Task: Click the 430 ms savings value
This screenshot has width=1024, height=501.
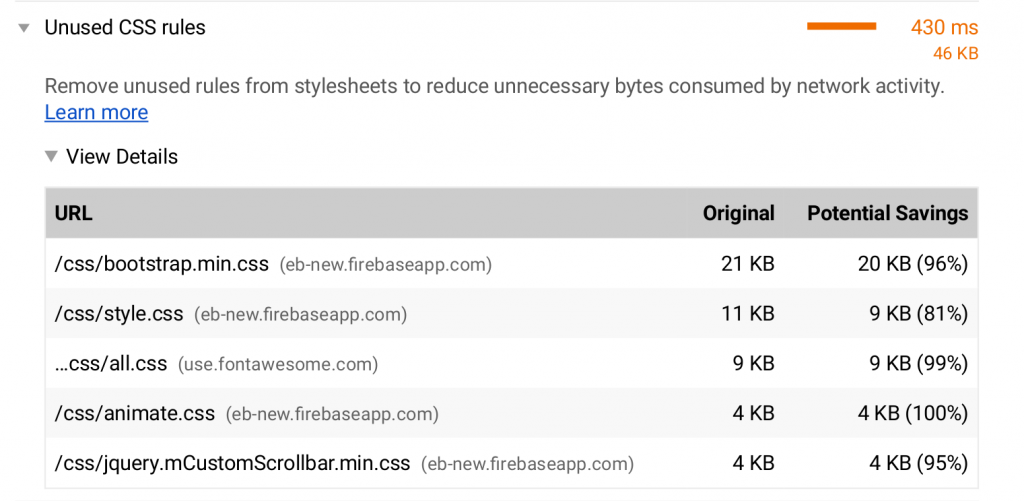Action: (x=944, y=28)
